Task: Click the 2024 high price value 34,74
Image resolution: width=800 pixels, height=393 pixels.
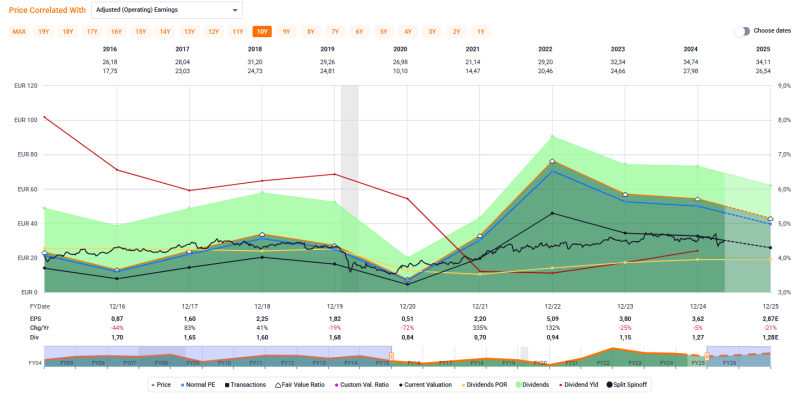Action: pos(691,62)
